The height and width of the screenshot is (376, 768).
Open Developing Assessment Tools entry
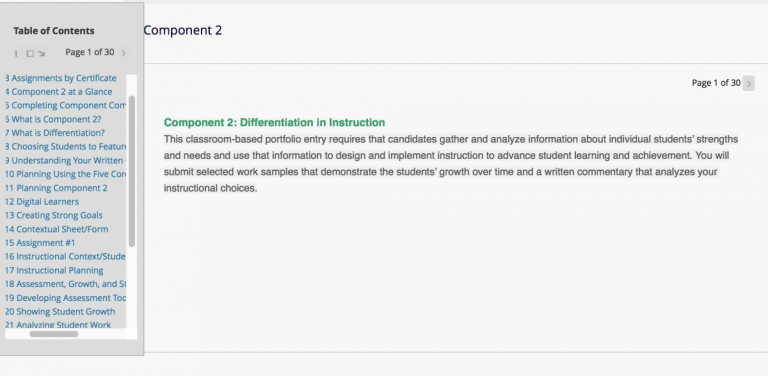(66, 298)
